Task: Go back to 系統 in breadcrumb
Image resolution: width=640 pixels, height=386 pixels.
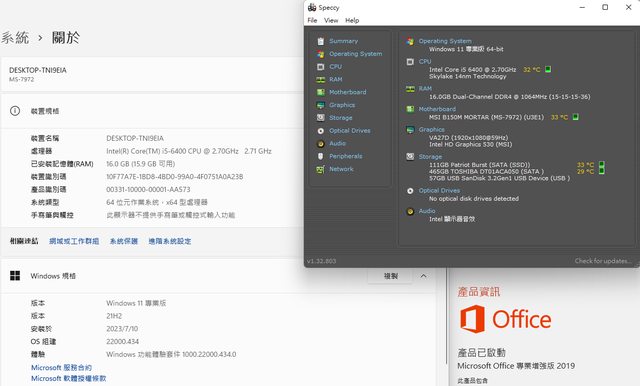Action: click(x=15, y=38)
